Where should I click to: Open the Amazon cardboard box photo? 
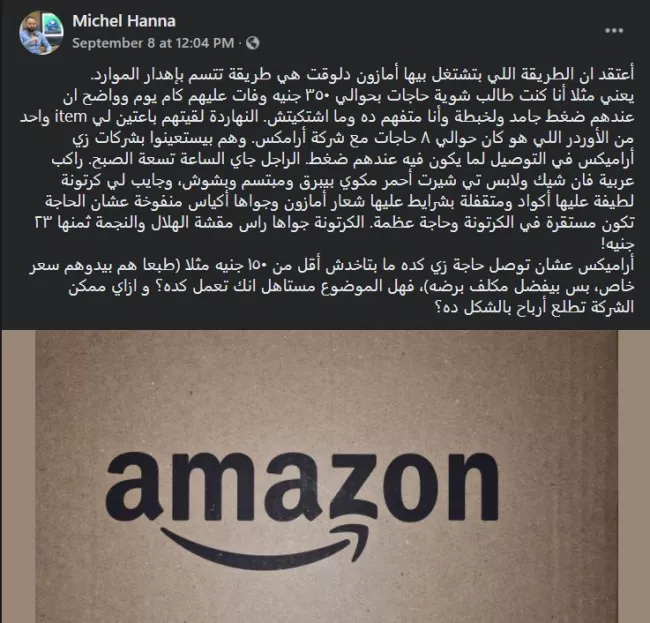(326, 476)
